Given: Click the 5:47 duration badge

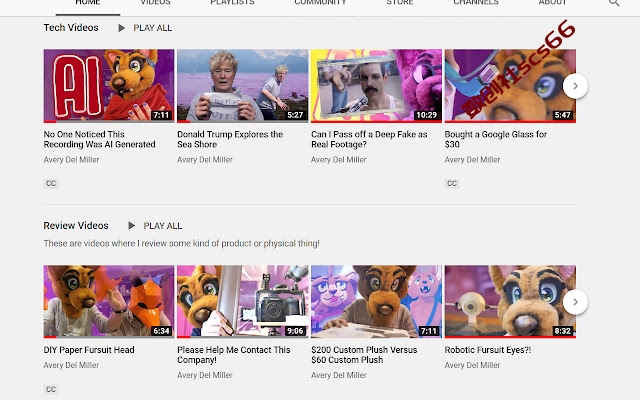Looking at the screenshot, I should coord(562,115).
